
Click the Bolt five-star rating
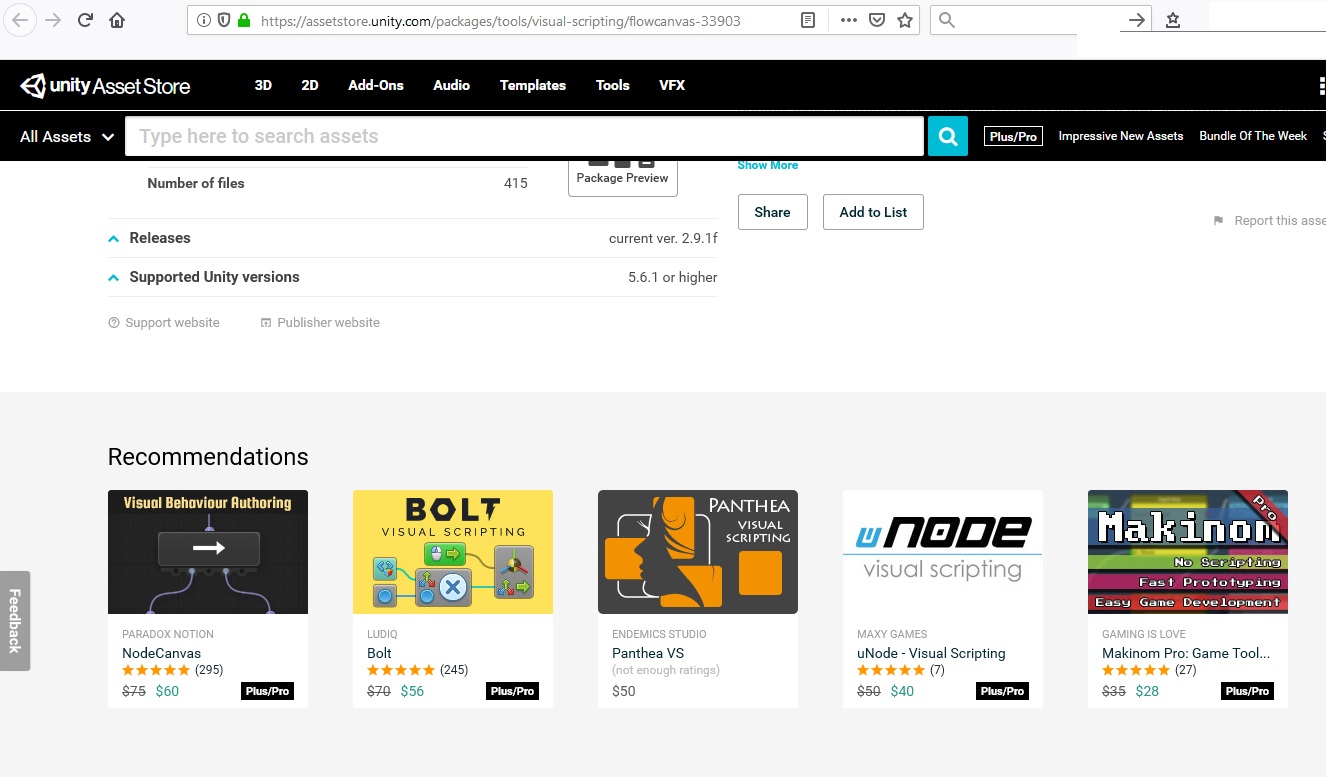pos(401,670)
